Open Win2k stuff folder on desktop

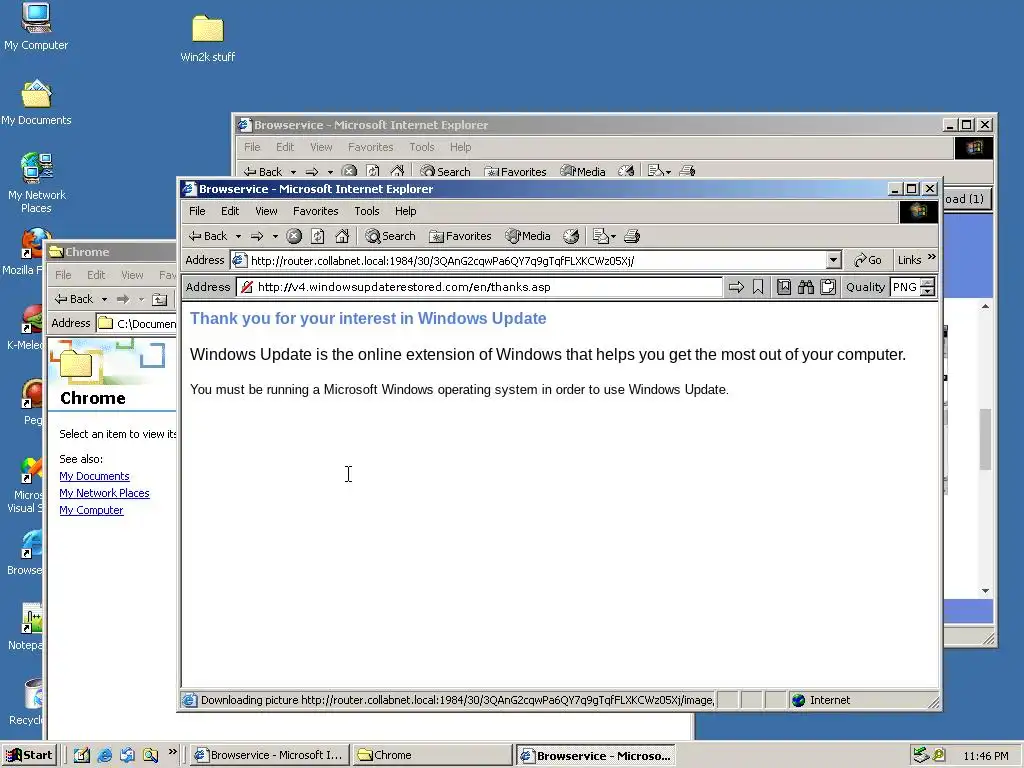[x=208, y=39]
